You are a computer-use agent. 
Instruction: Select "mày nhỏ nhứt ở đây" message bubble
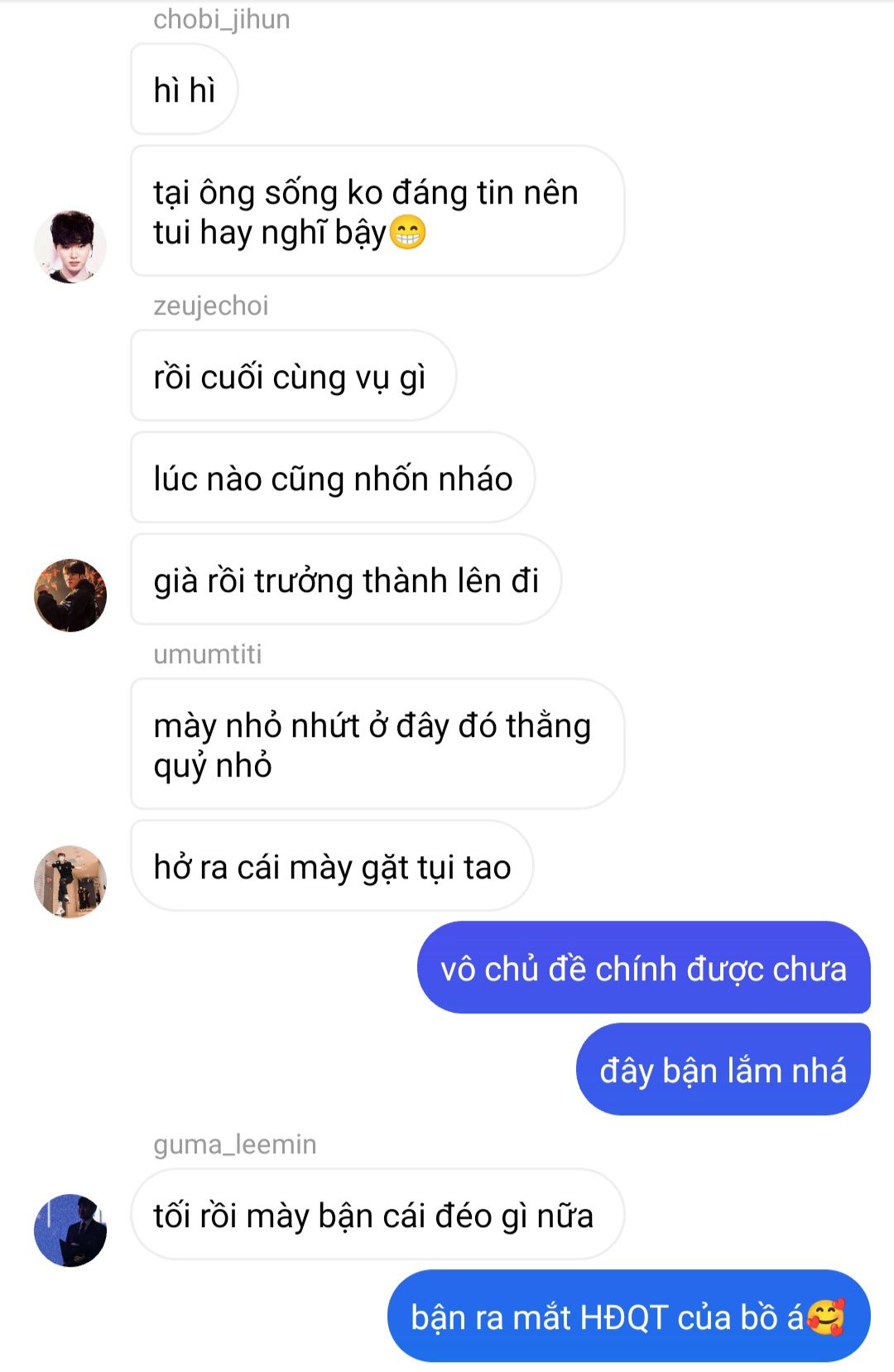377,744
